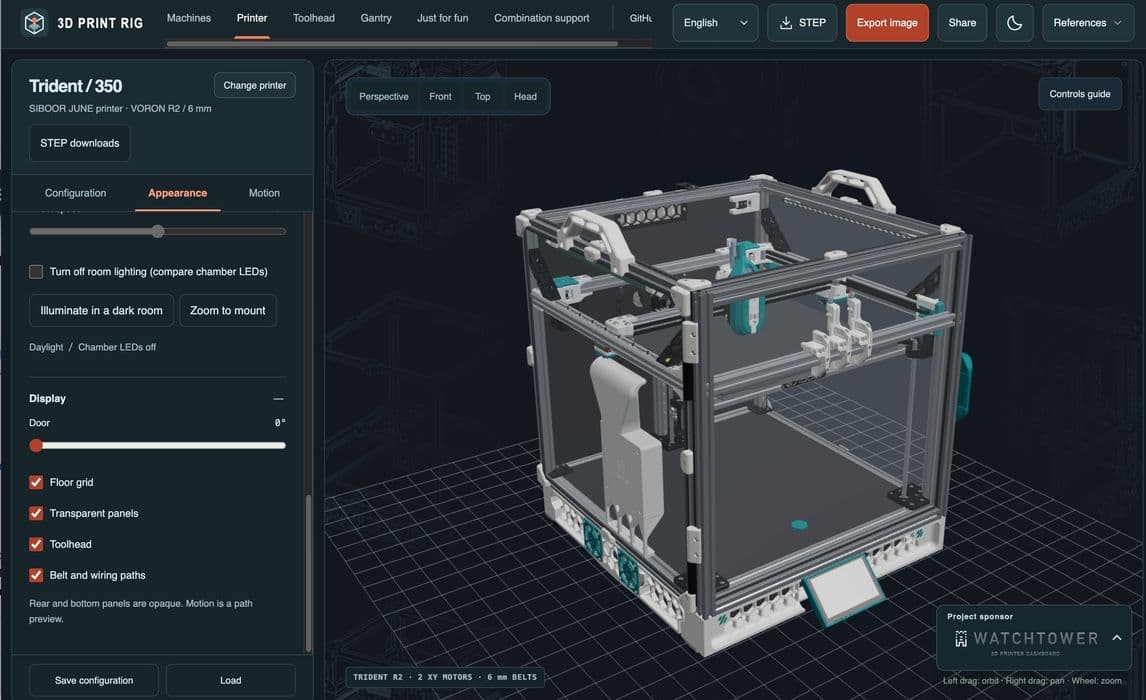The height and width of the screenshot is (700, 1146).
Task: Uncheck Transparent panels checkbox
Action: [36, 513]
